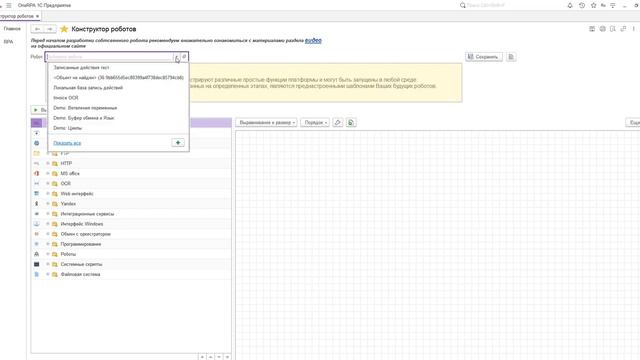
Task: Click the globe icon in the categories sidebar
Action: pyautogui.click(x=36, y=143)
